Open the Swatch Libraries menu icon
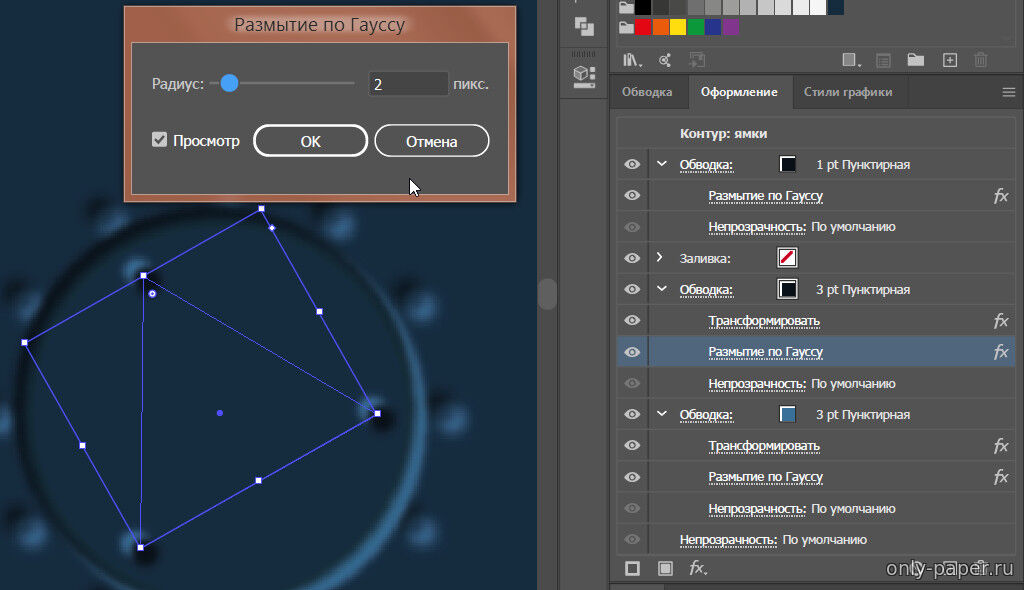 (x=632, y=60)
